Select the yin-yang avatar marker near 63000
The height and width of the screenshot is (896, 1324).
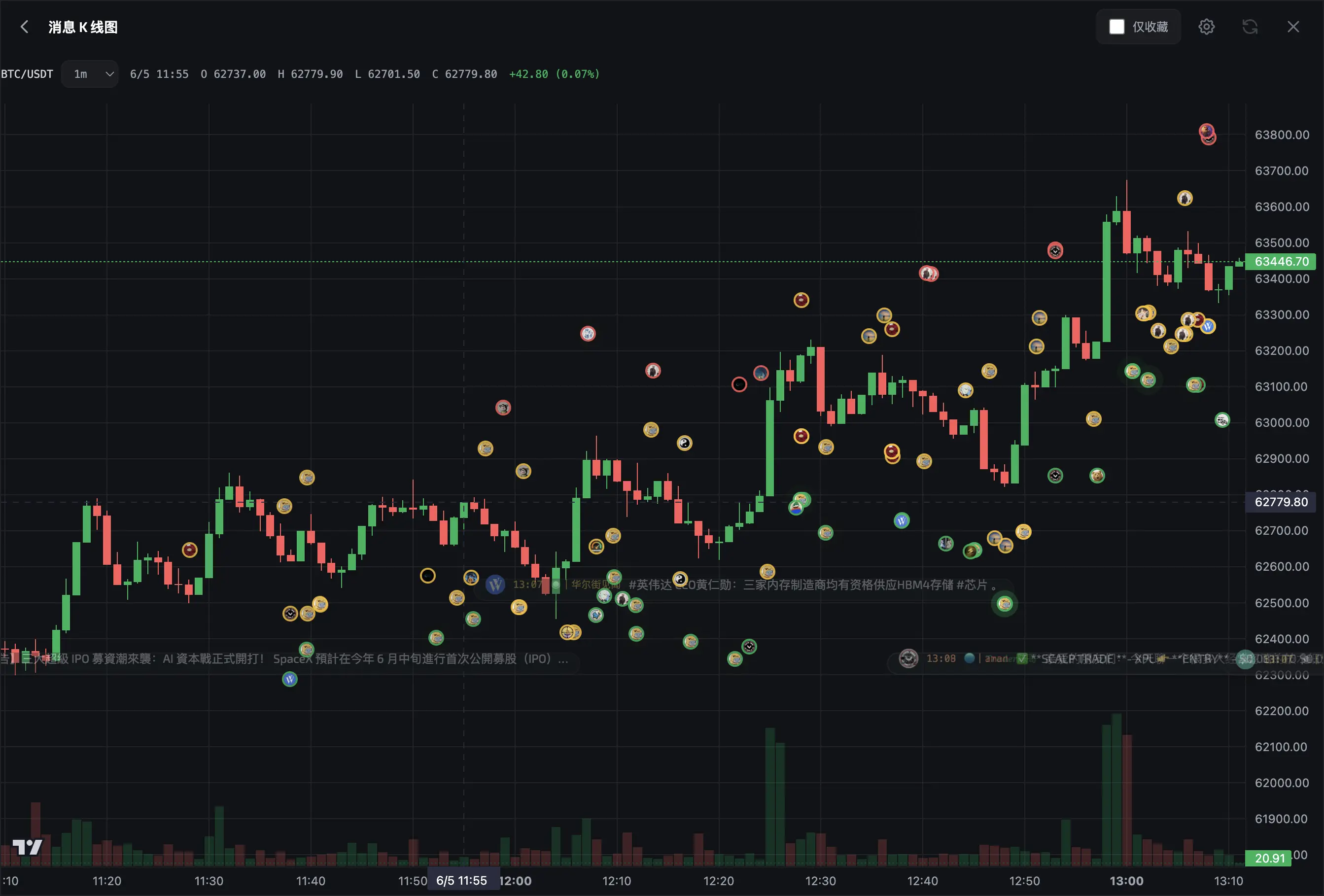[x=684, y=443]
